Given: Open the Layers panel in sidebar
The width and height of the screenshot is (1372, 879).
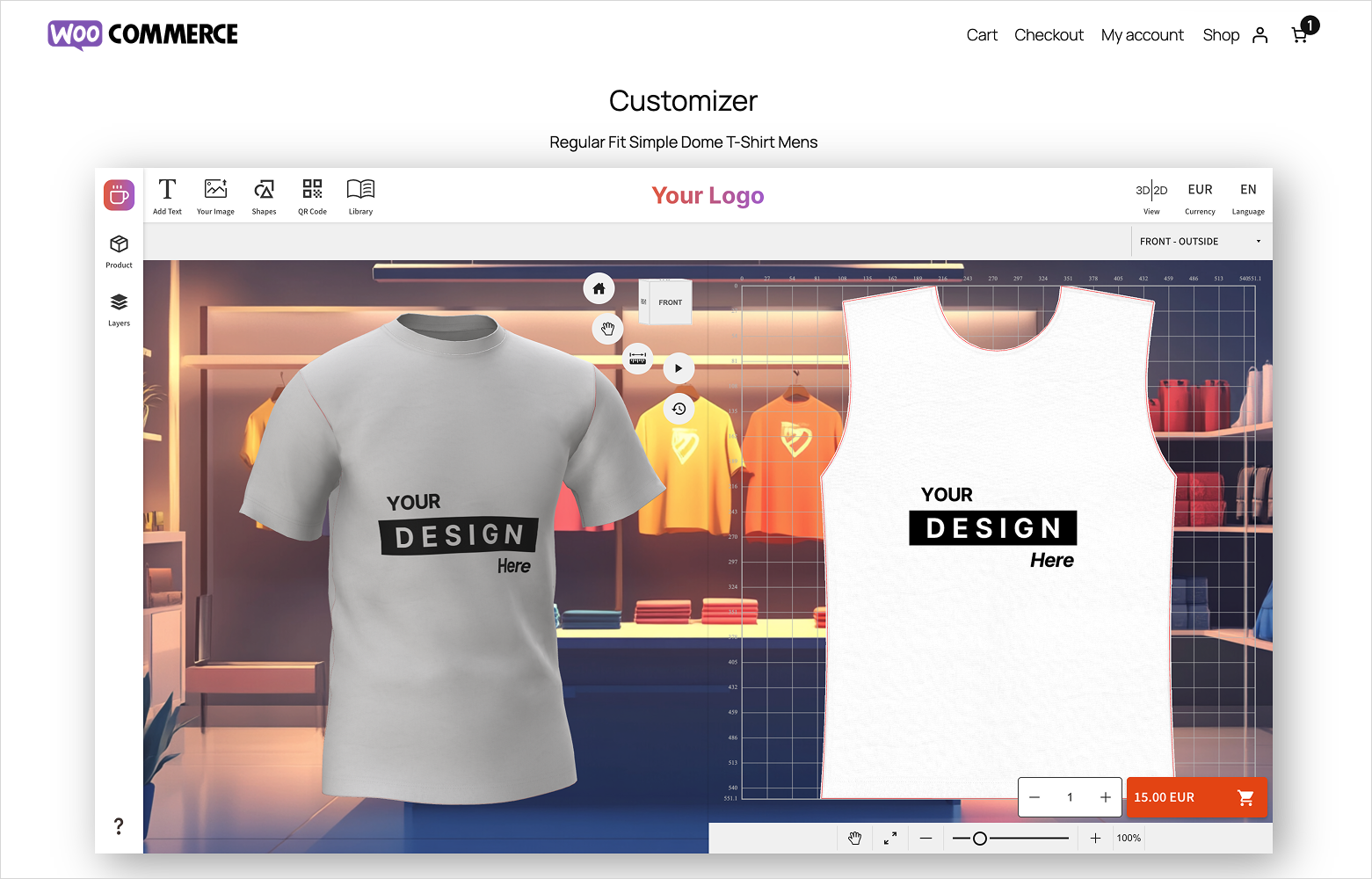Looking at the screenshot, I should [x=119, y=310].
